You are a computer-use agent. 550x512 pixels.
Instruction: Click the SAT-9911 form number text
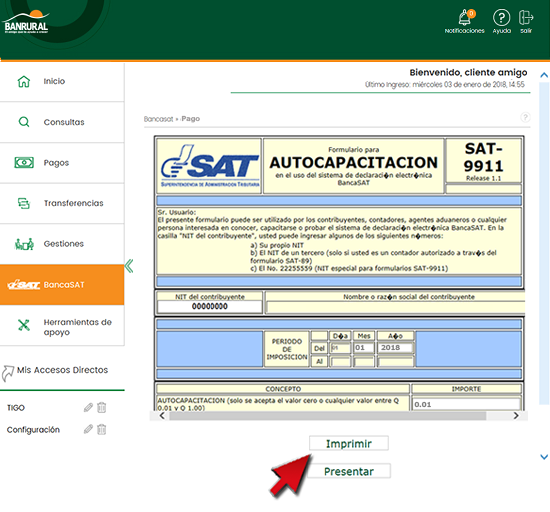483,157
